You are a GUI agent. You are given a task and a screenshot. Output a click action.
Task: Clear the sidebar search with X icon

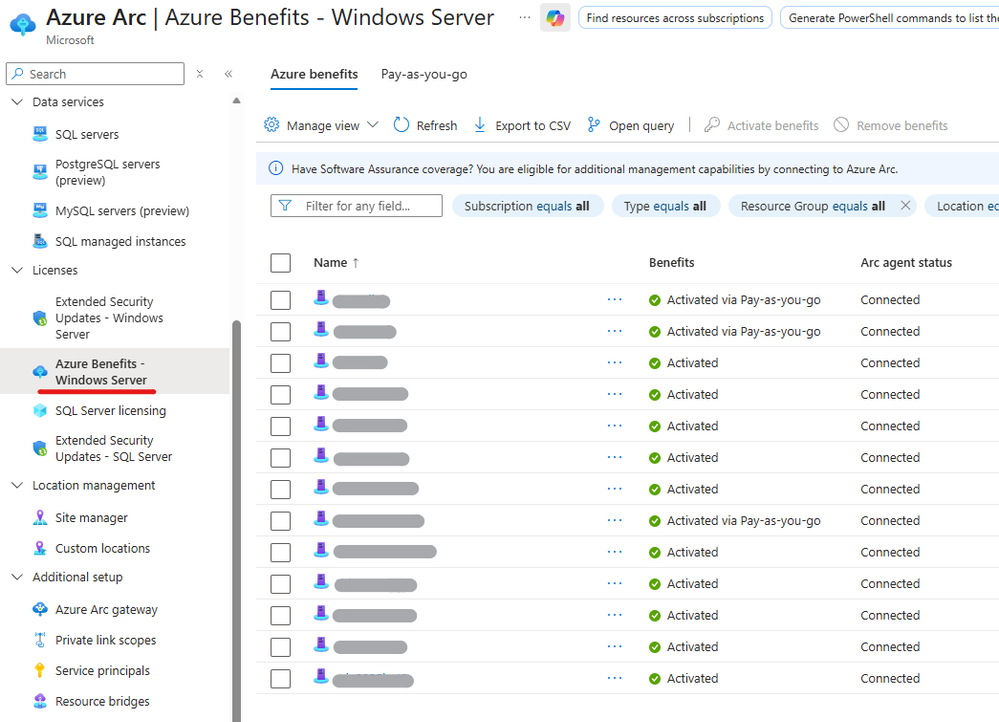(x=199, y=74)
